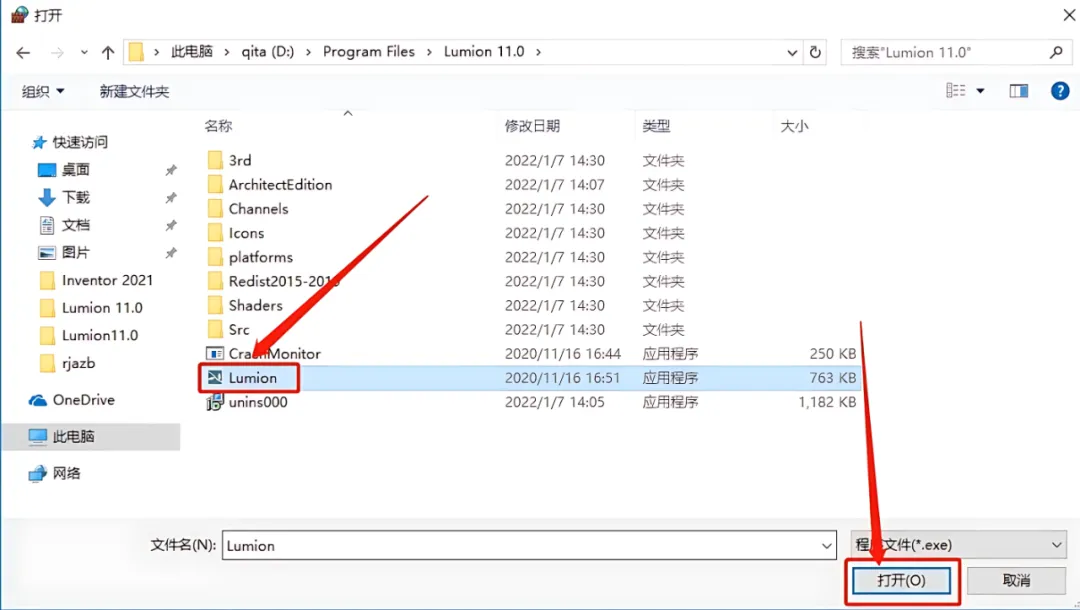Click the 763 KB size cell

833,378
